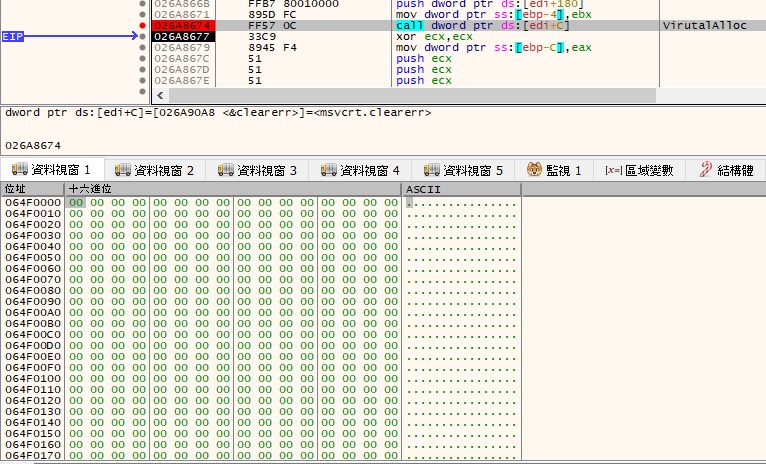Select highlighted address 026A8677 in disassembly
The image size is (766, 464).
tap(183, 37)
